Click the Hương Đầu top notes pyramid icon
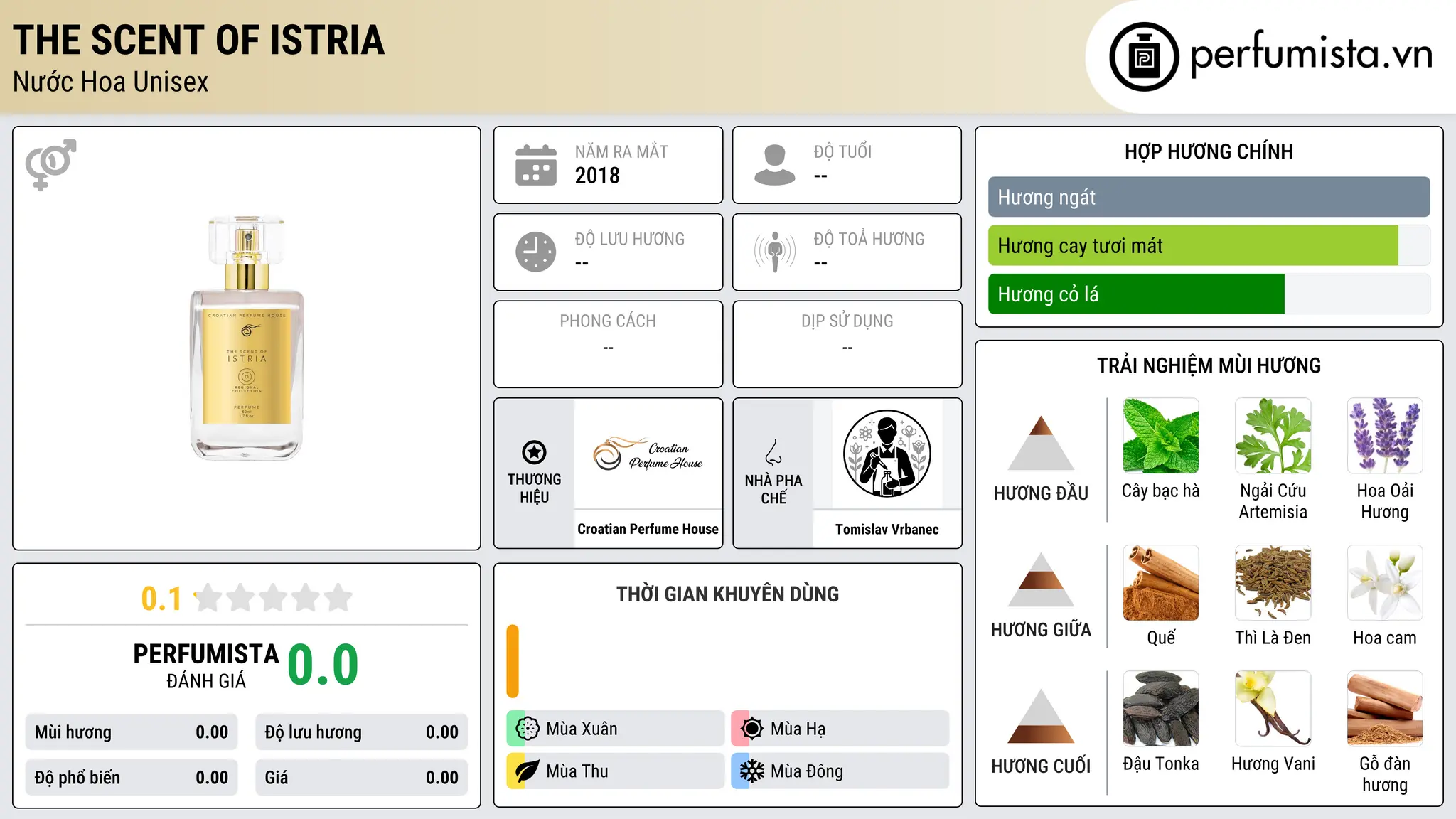Viewport: 1456px width, 819px height. [x=1041, y=442]
